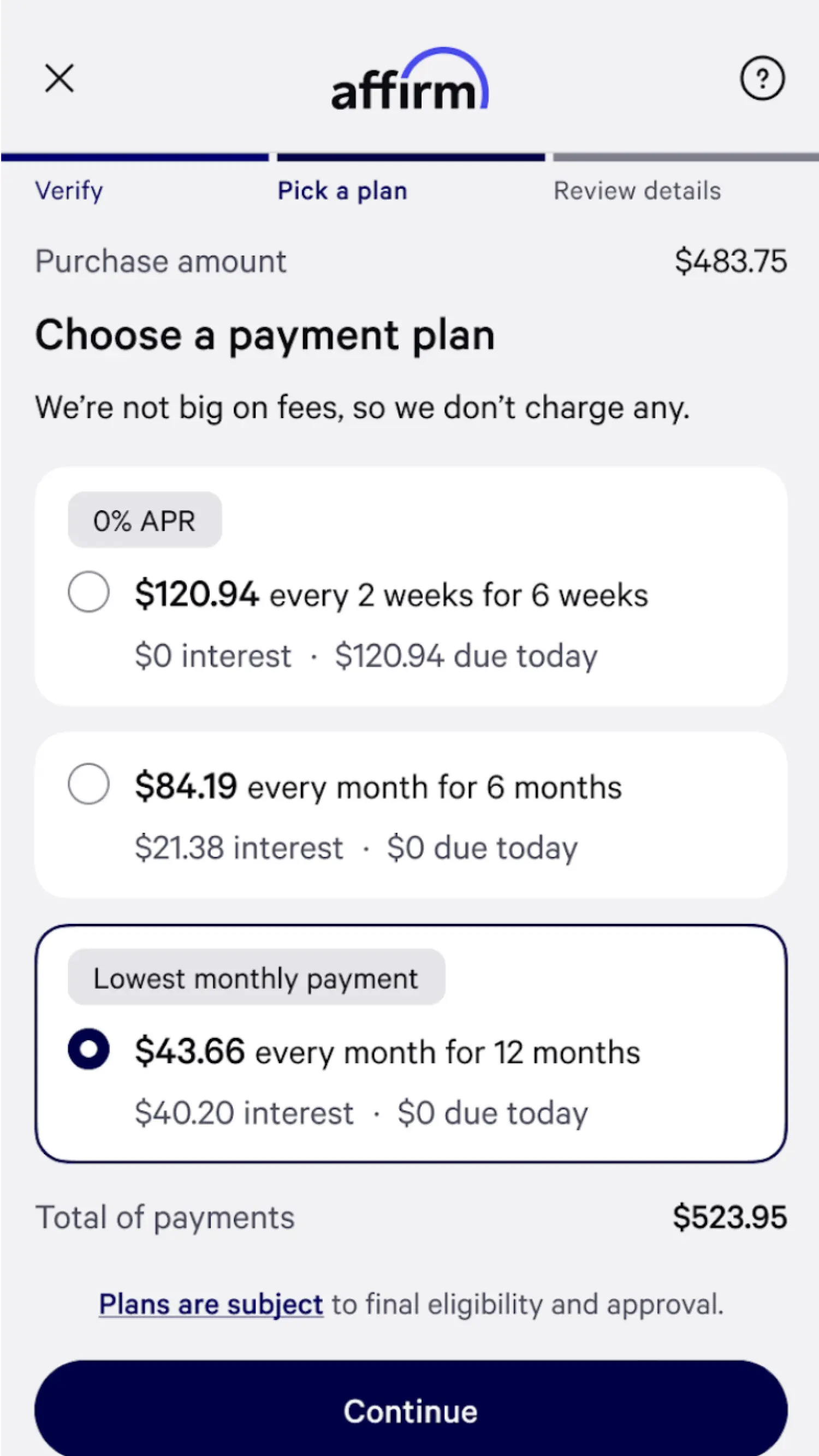Click the gray progress segment above Review details
The width and height of the screenshot is (819, 1456).
pyautogui.click(x=686, y=157)
